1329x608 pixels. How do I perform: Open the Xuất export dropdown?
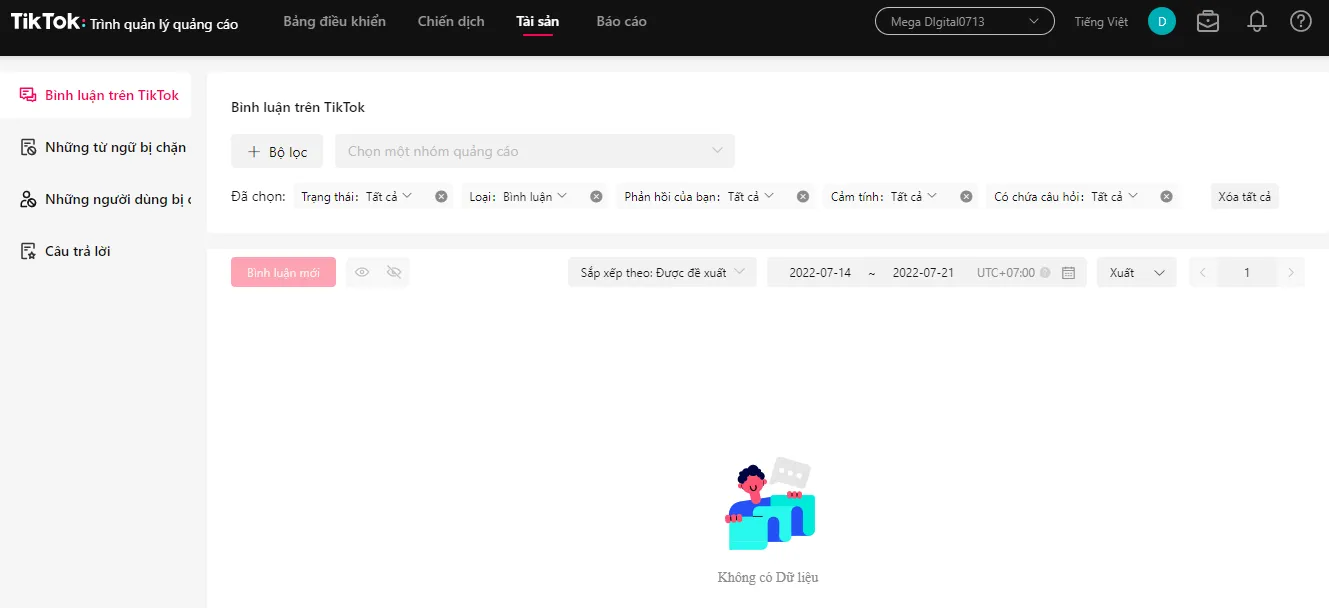tap(1138, 273)
